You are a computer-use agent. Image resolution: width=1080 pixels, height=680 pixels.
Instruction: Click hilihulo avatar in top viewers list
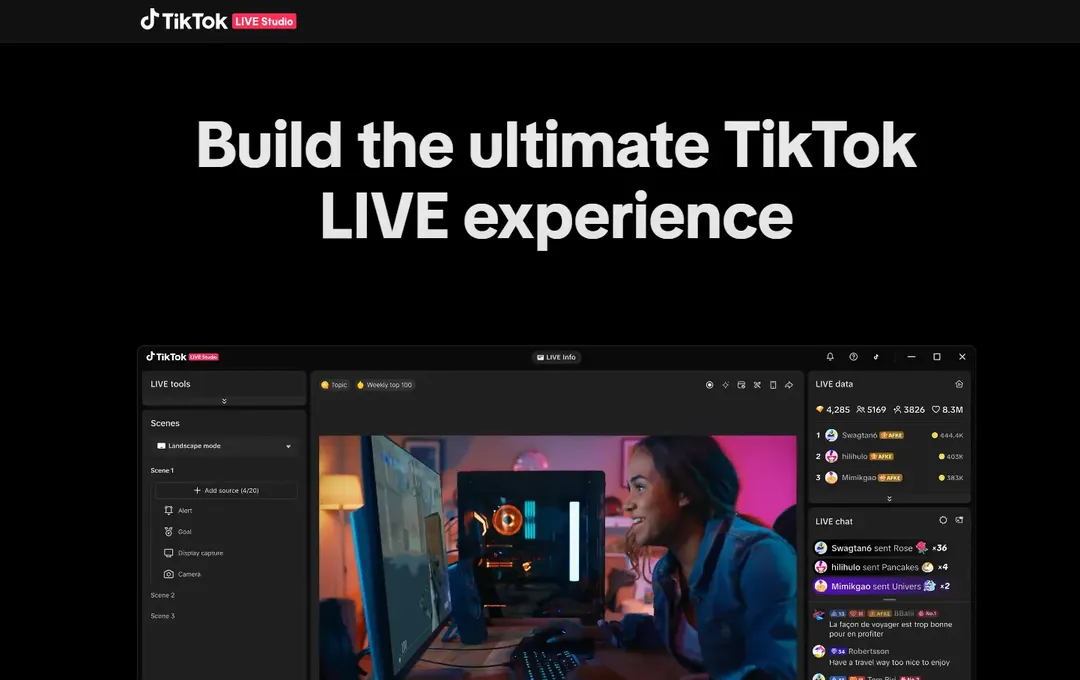coord(831,456)
